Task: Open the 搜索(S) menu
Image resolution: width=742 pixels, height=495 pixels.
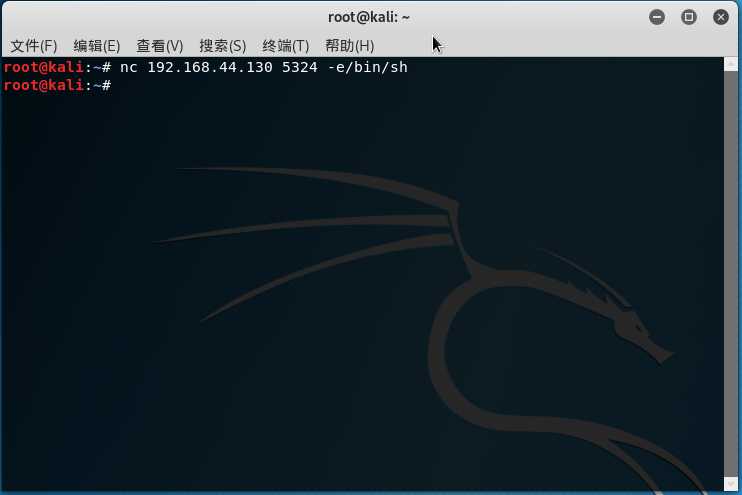Action: tap(222, 46)
